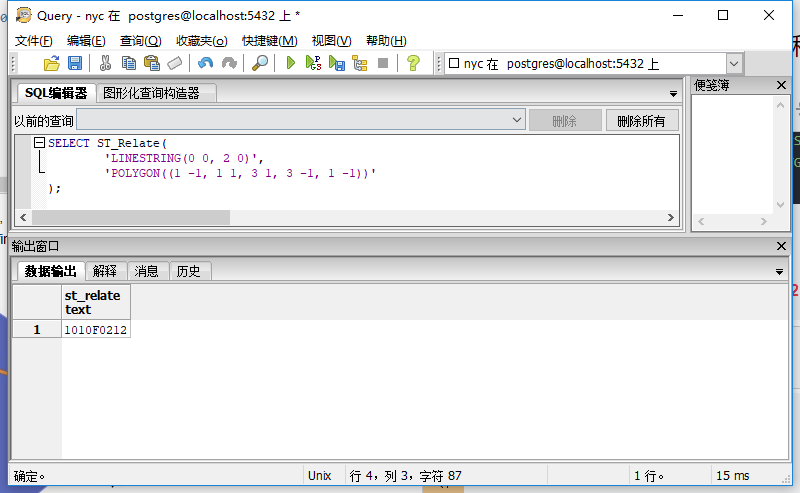This screenshot has height=493, width=800.
Task: Collapse the SELECT statement fold marker
Action: pyautogui.click(x=39, y=143)
